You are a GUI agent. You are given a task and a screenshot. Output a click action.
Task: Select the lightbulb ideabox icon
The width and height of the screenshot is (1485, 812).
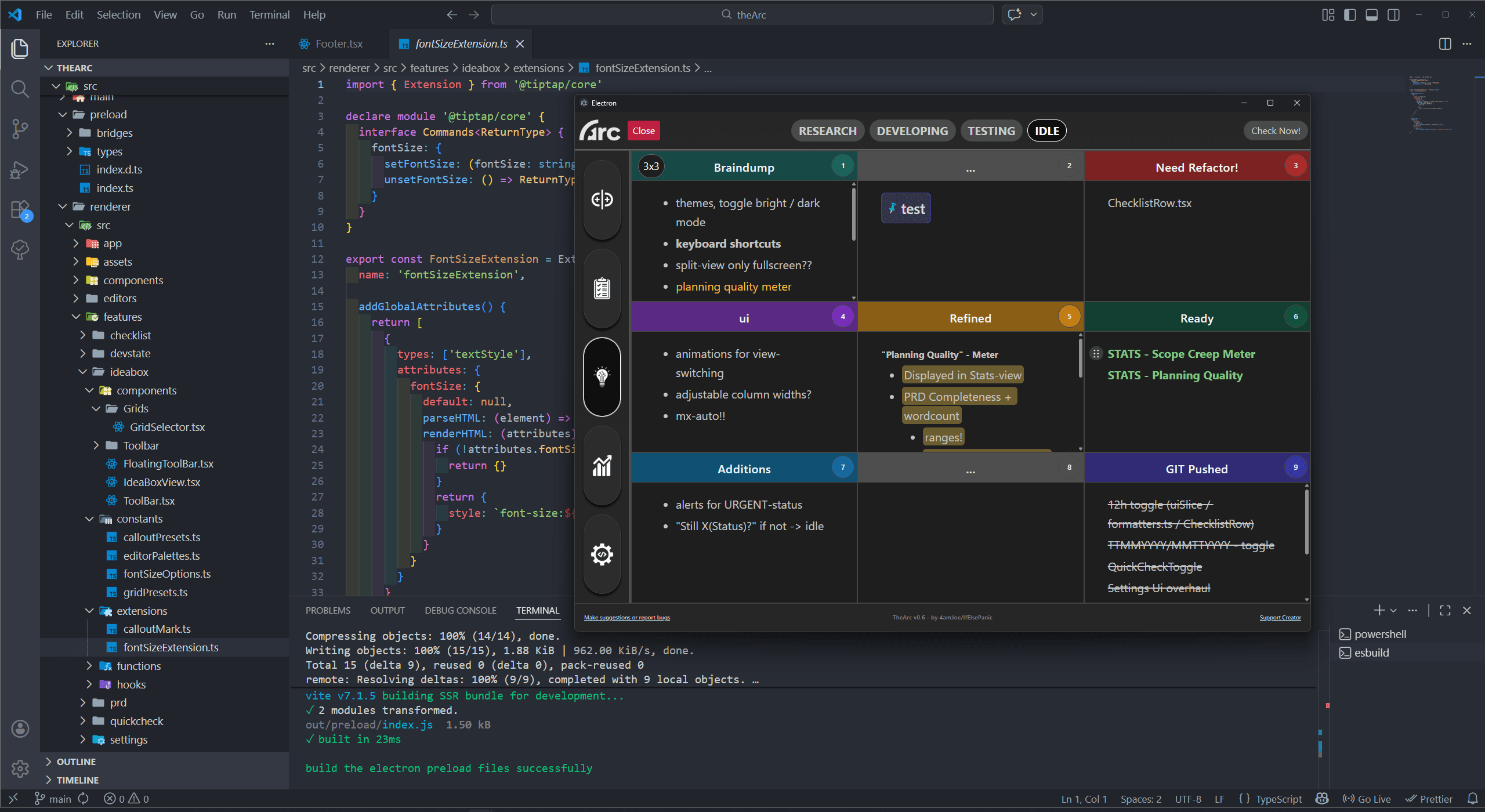point(602,377)
